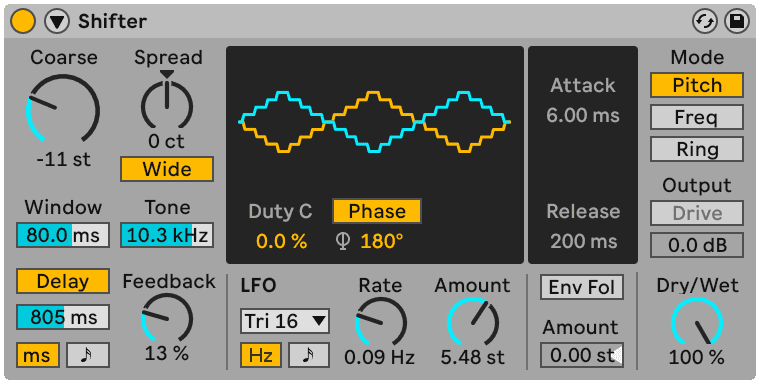Click the Release 200 ms value
Image resolution: width=760 pixels, height=384 pixels.
coord(583,241)
